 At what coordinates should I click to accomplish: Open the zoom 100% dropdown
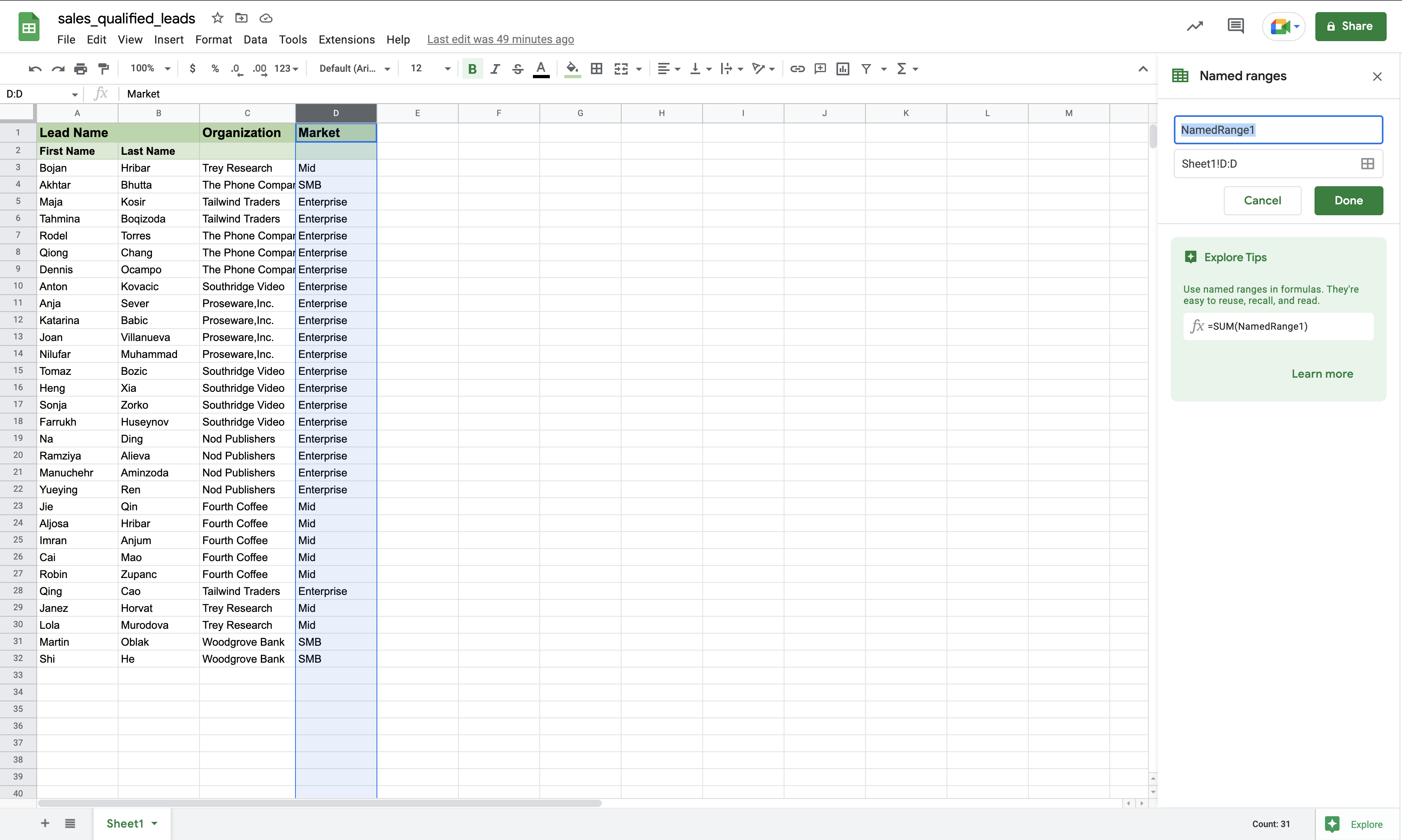[x=150, y=69]
